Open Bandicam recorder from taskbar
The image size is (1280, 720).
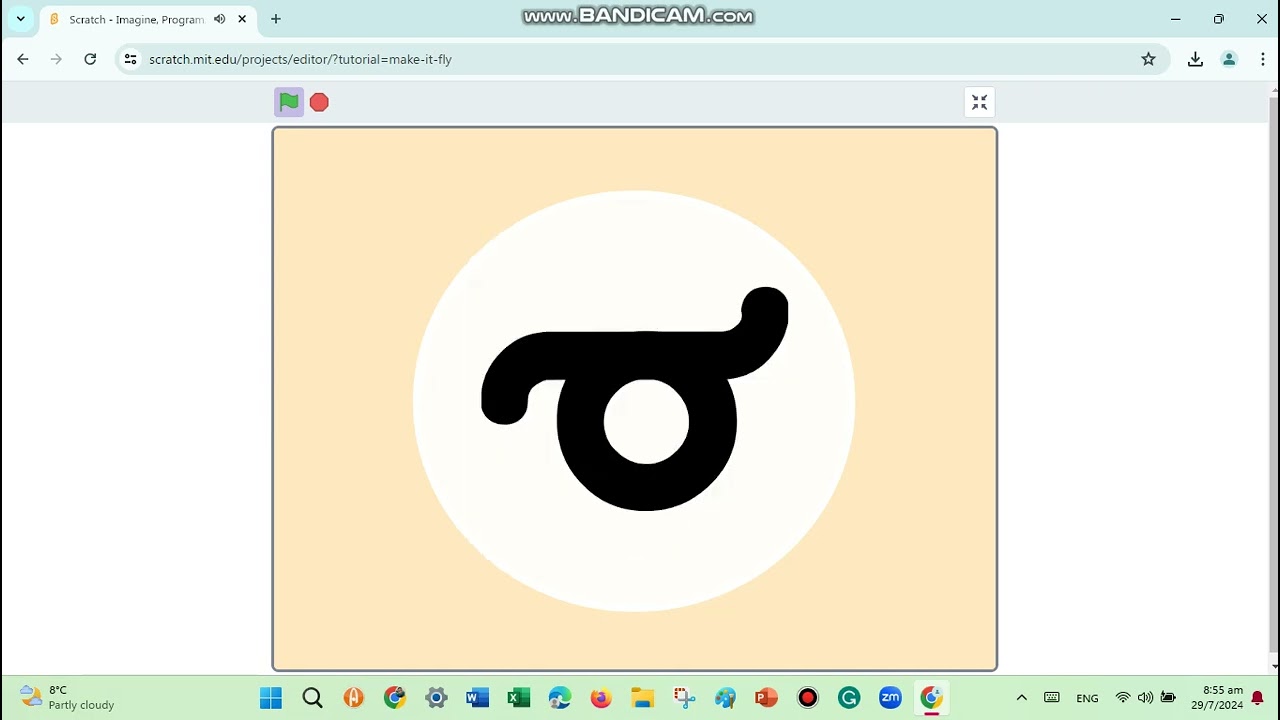[808, 698]
